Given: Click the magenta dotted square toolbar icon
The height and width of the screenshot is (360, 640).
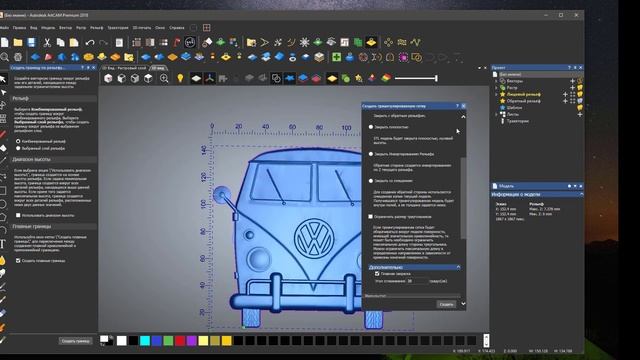Looking at the screenshot, I should pyautogui.click(x=403, y=57).
